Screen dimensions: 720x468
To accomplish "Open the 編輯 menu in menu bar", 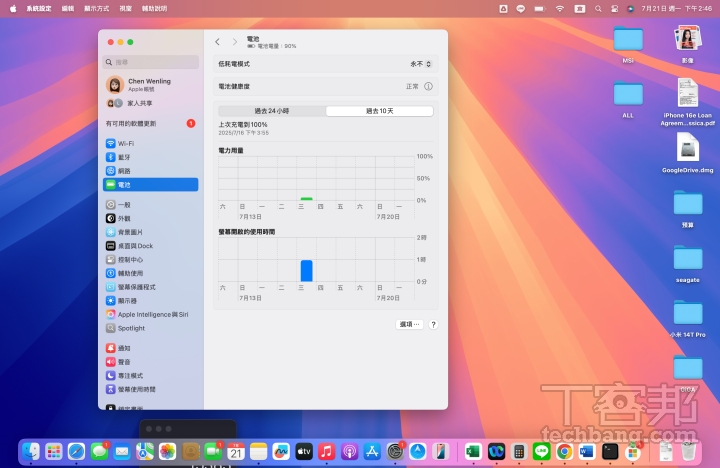I will tap(68, 8).
